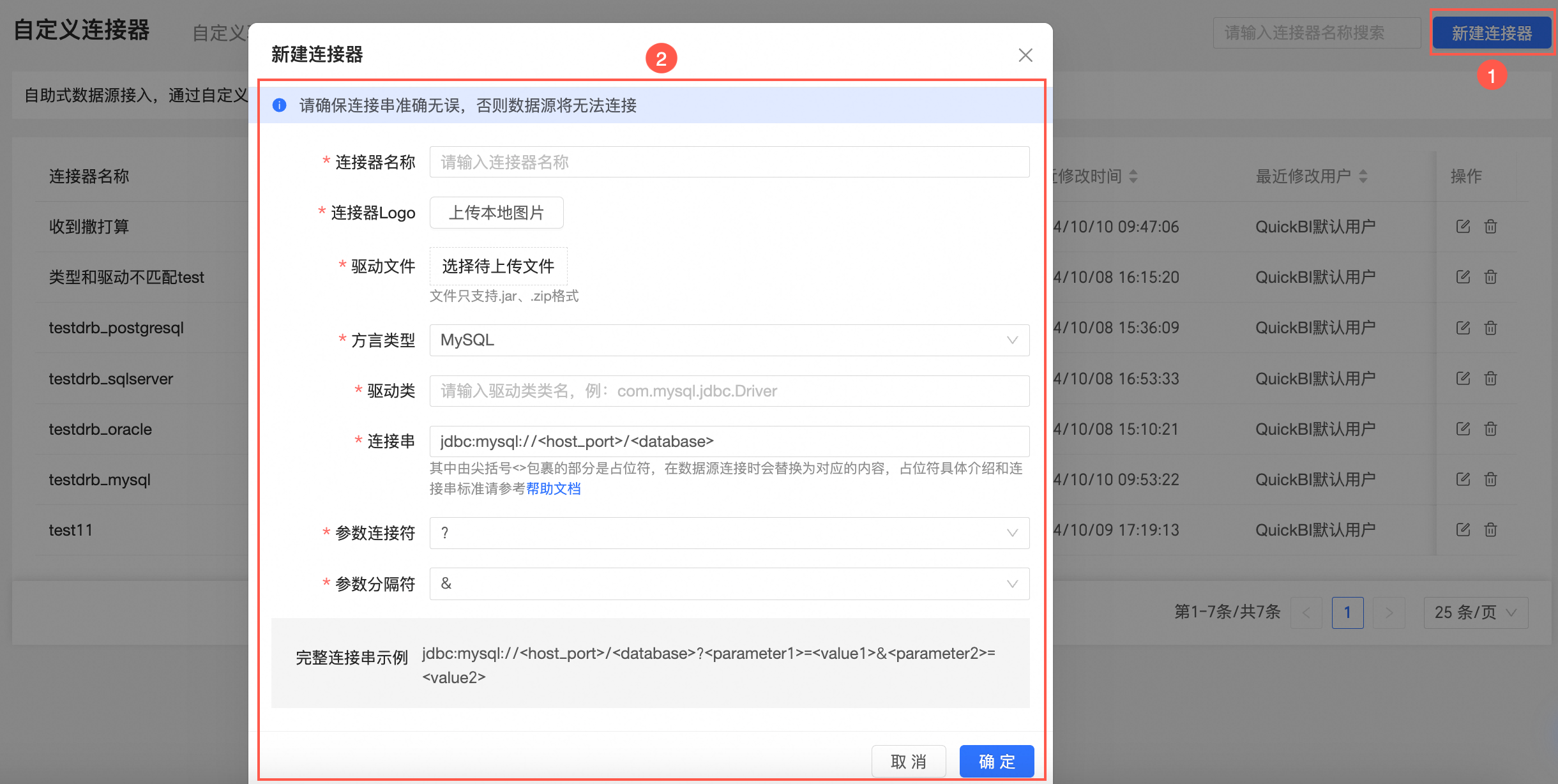Screen dimensions: 1558x784
Task: Edit the test11 connector
Action: coord(1463,530)
